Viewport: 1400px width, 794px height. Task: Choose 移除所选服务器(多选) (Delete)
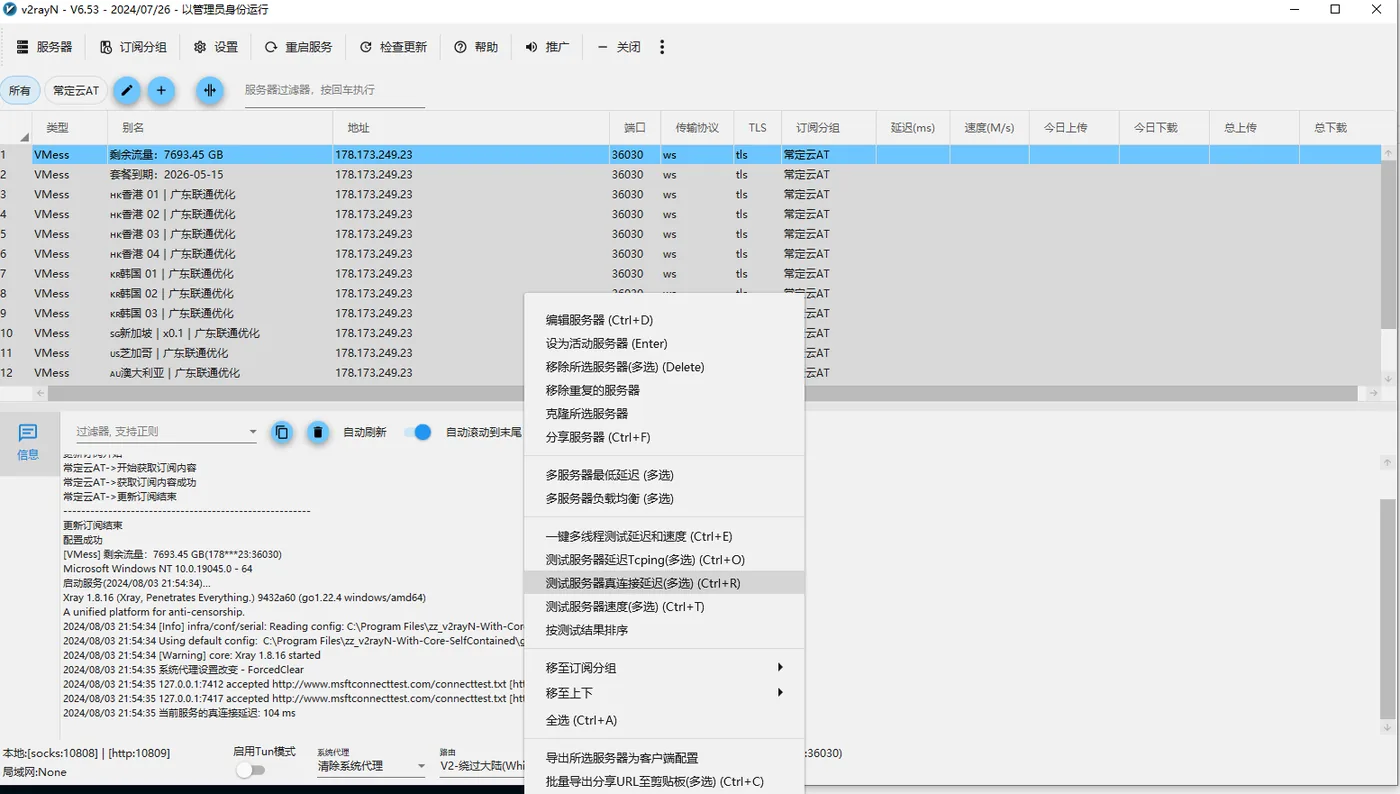664,367
